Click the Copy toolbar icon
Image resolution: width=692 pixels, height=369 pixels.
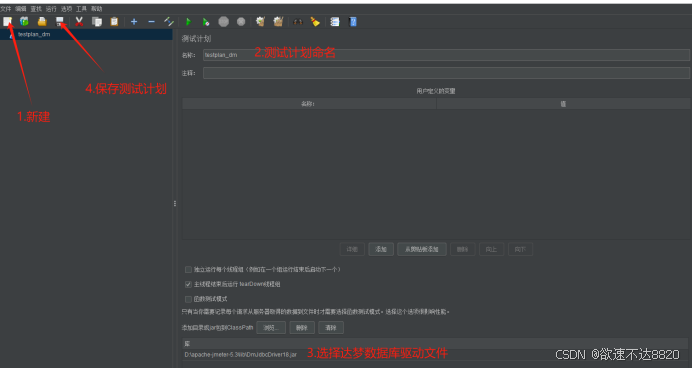[97, 21]
